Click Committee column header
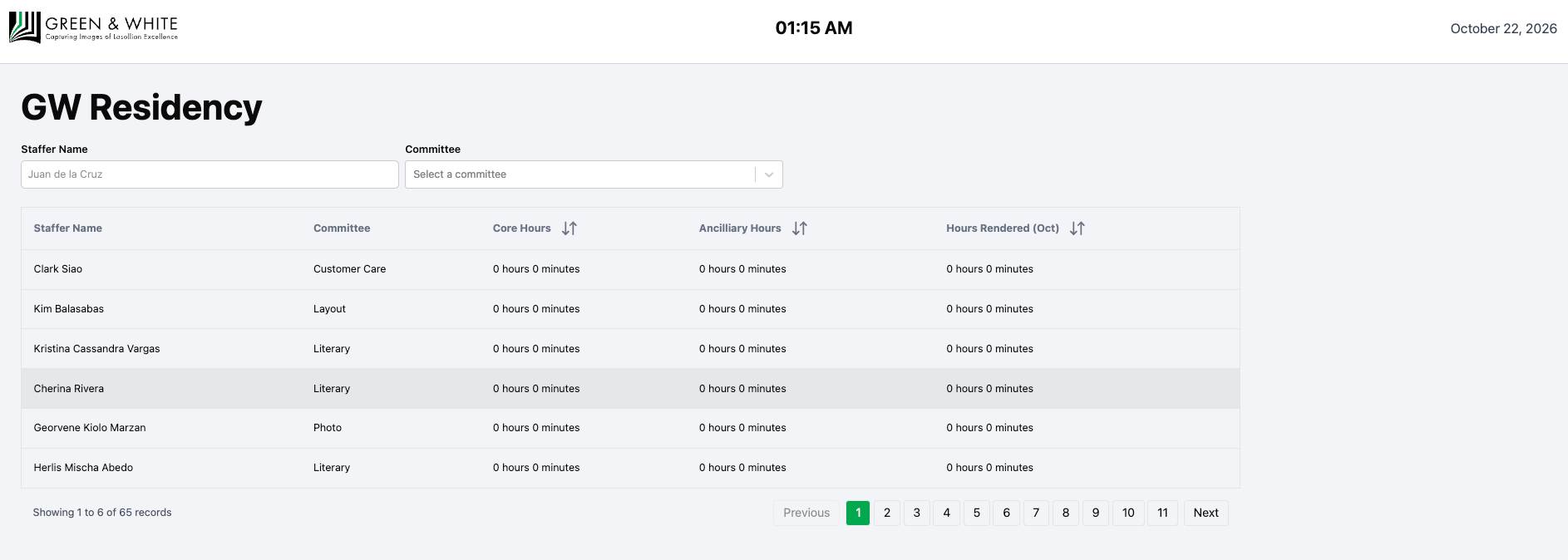The image size is (1568, 560). 342,228
